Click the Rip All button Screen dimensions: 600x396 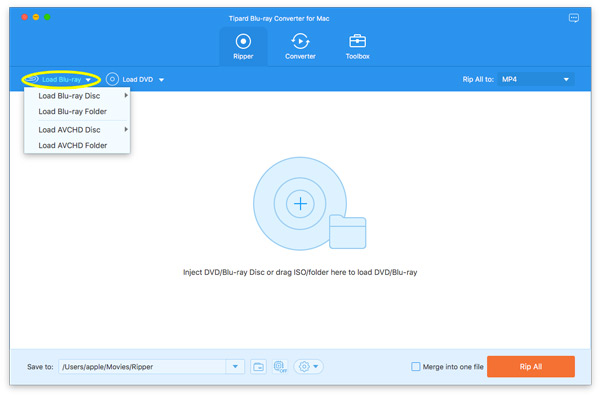click(531, 367)
